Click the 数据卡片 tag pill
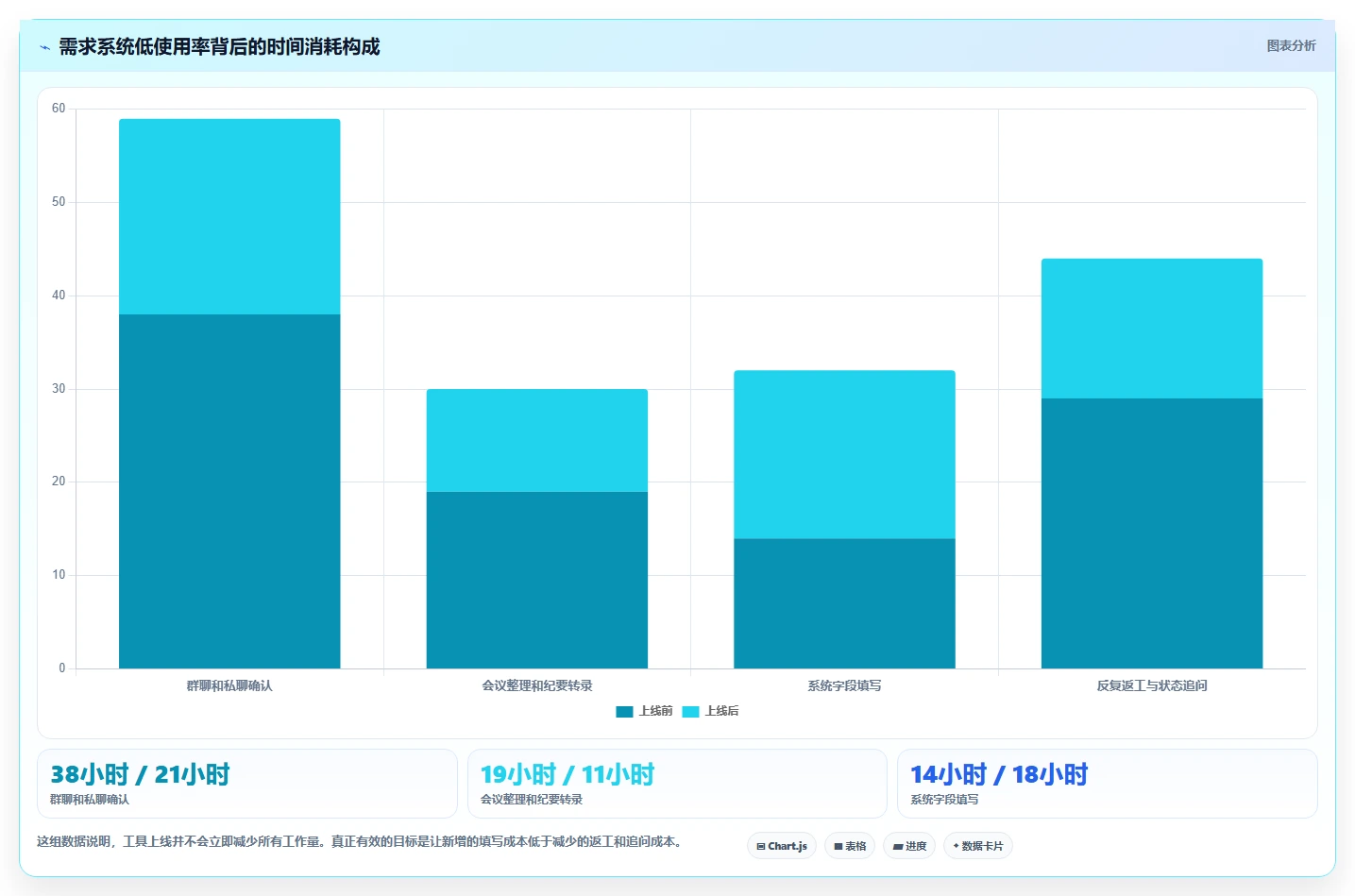 (x=978, y=846)
